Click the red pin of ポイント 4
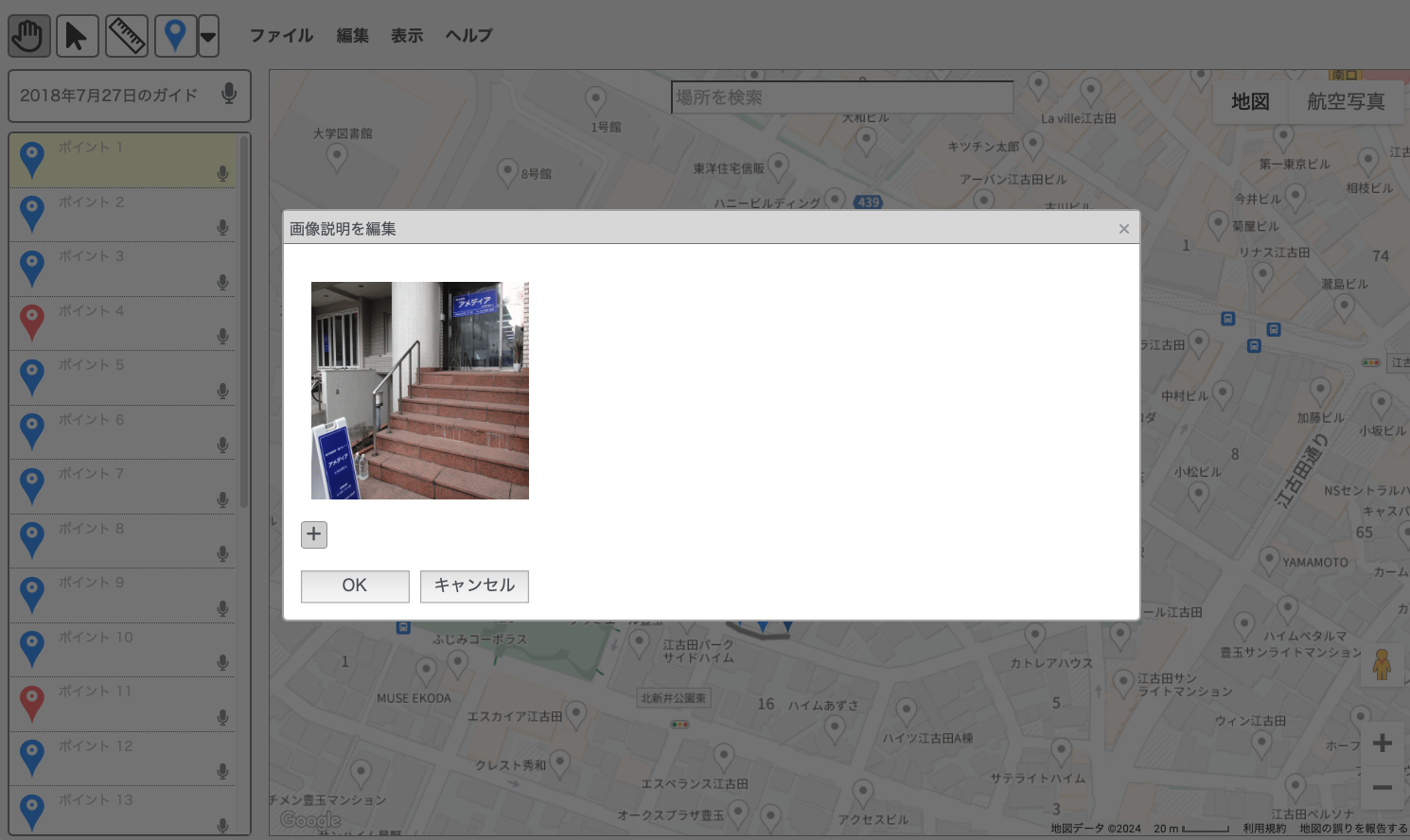 (x=32, y=321)
